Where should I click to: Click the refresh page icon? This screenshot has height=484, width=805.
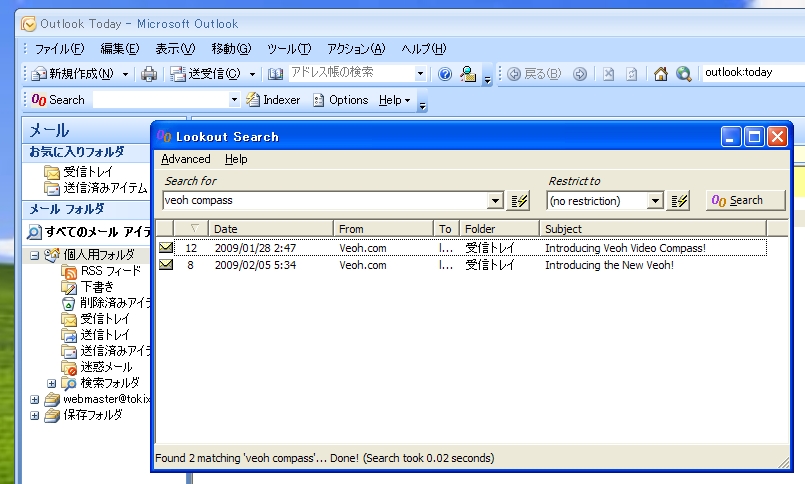(x=631, y=74)
